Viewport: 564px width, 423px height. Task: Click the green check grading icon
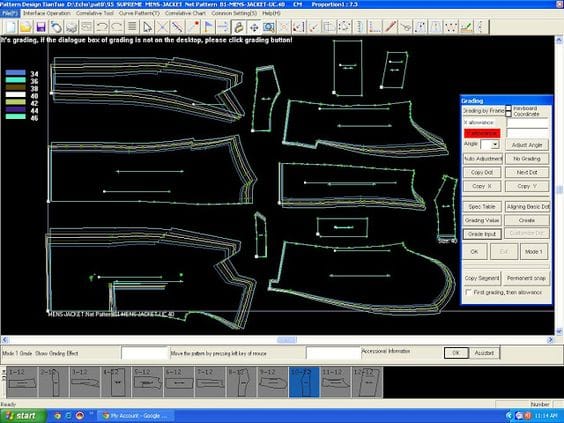pyautogui.click(x=466, y=27)
